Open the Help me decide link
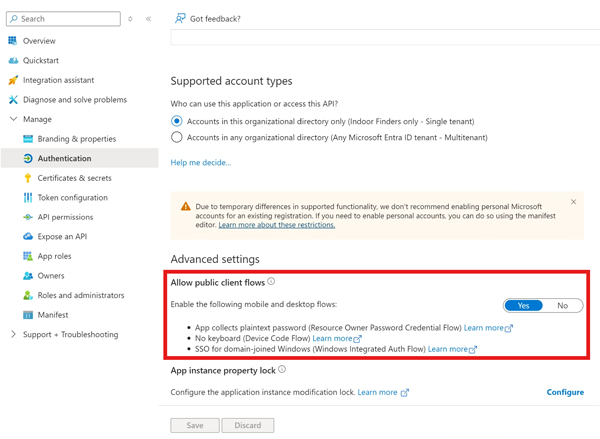This screenshot has width=600, height=439. point(201,163)
